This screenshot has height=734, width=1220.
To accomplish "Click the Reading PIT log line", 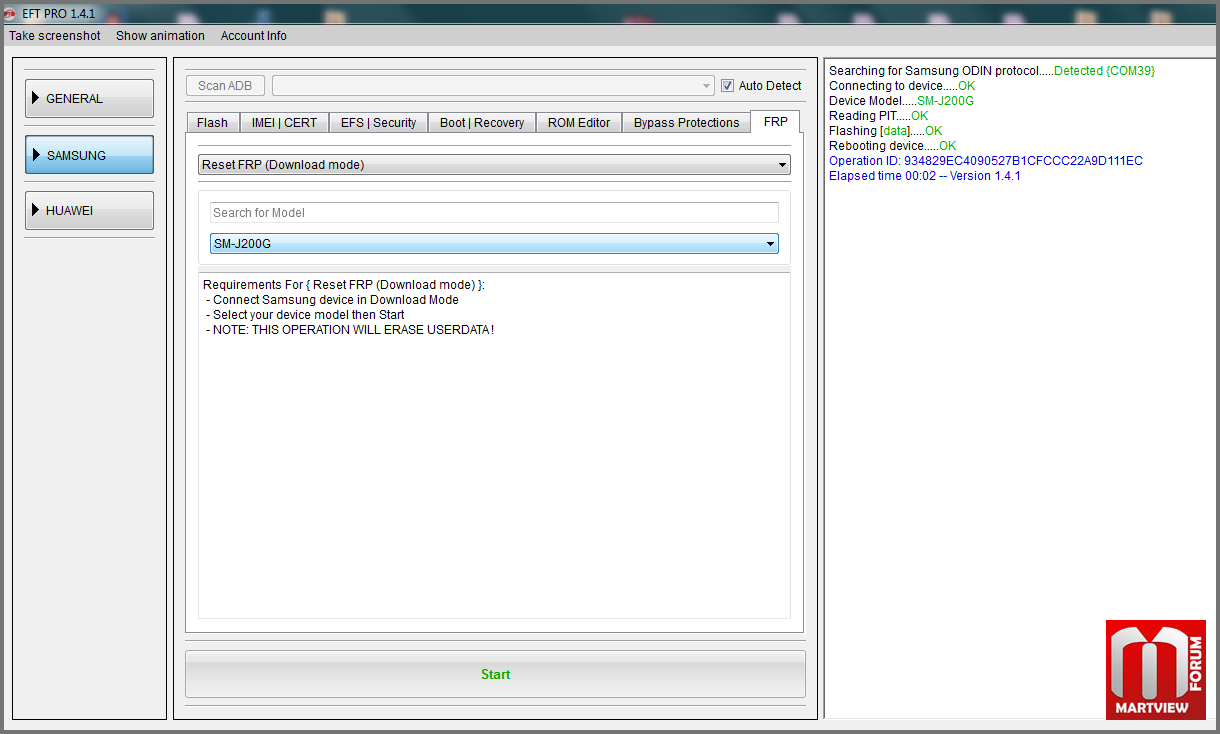I will point(879,116).
